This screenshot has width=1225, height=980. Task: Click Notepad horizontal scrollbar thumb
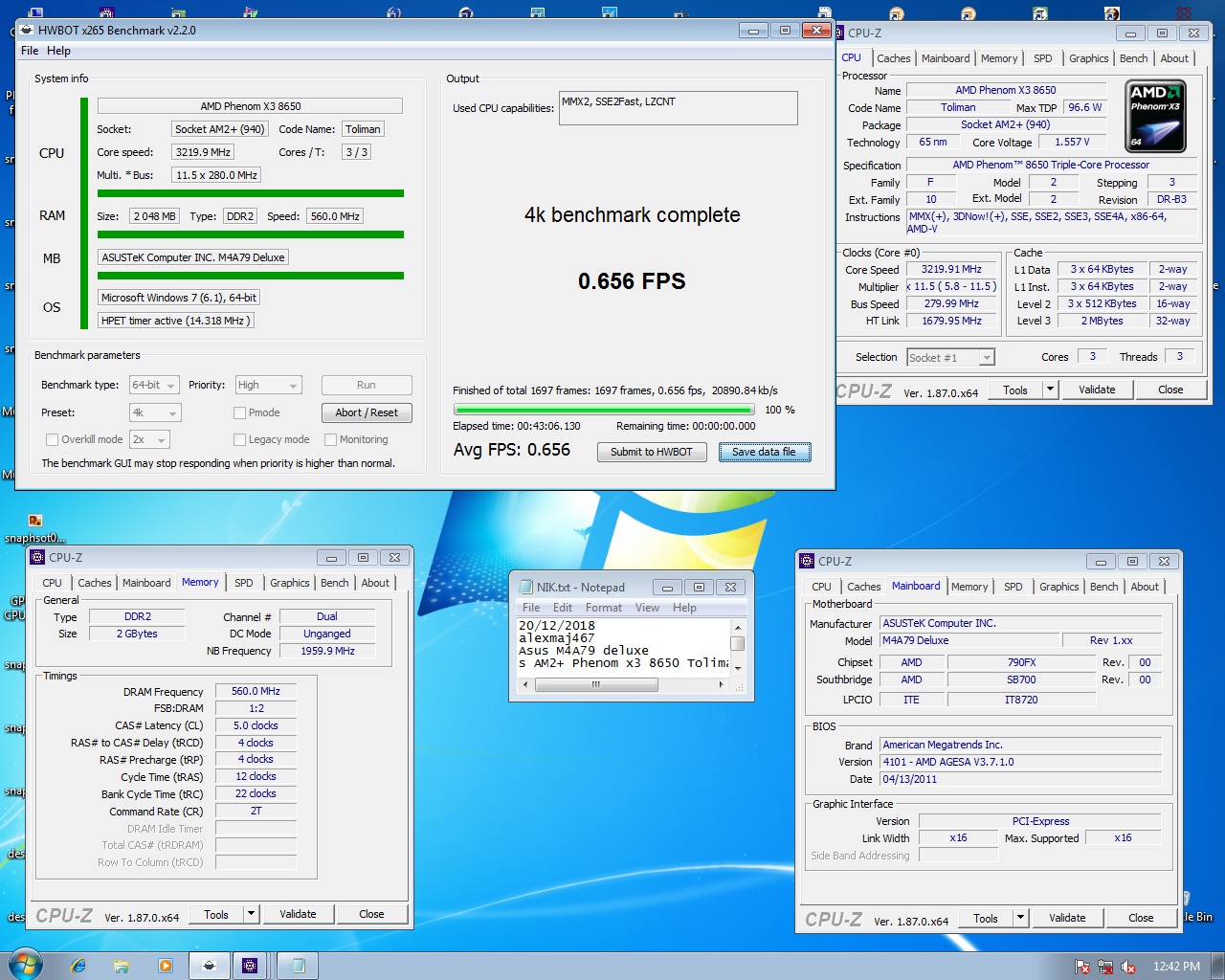pyautogui.click(x=594, y=684)
